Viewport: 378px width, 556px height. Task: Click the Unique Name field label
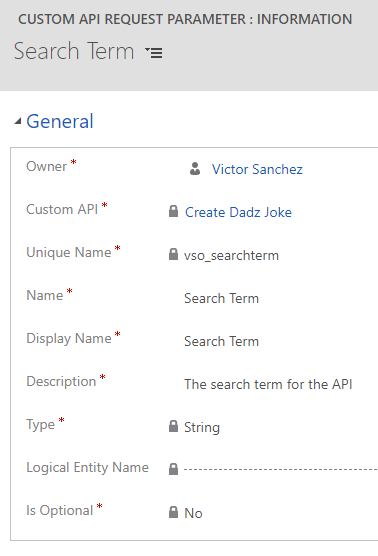[69, 252]
